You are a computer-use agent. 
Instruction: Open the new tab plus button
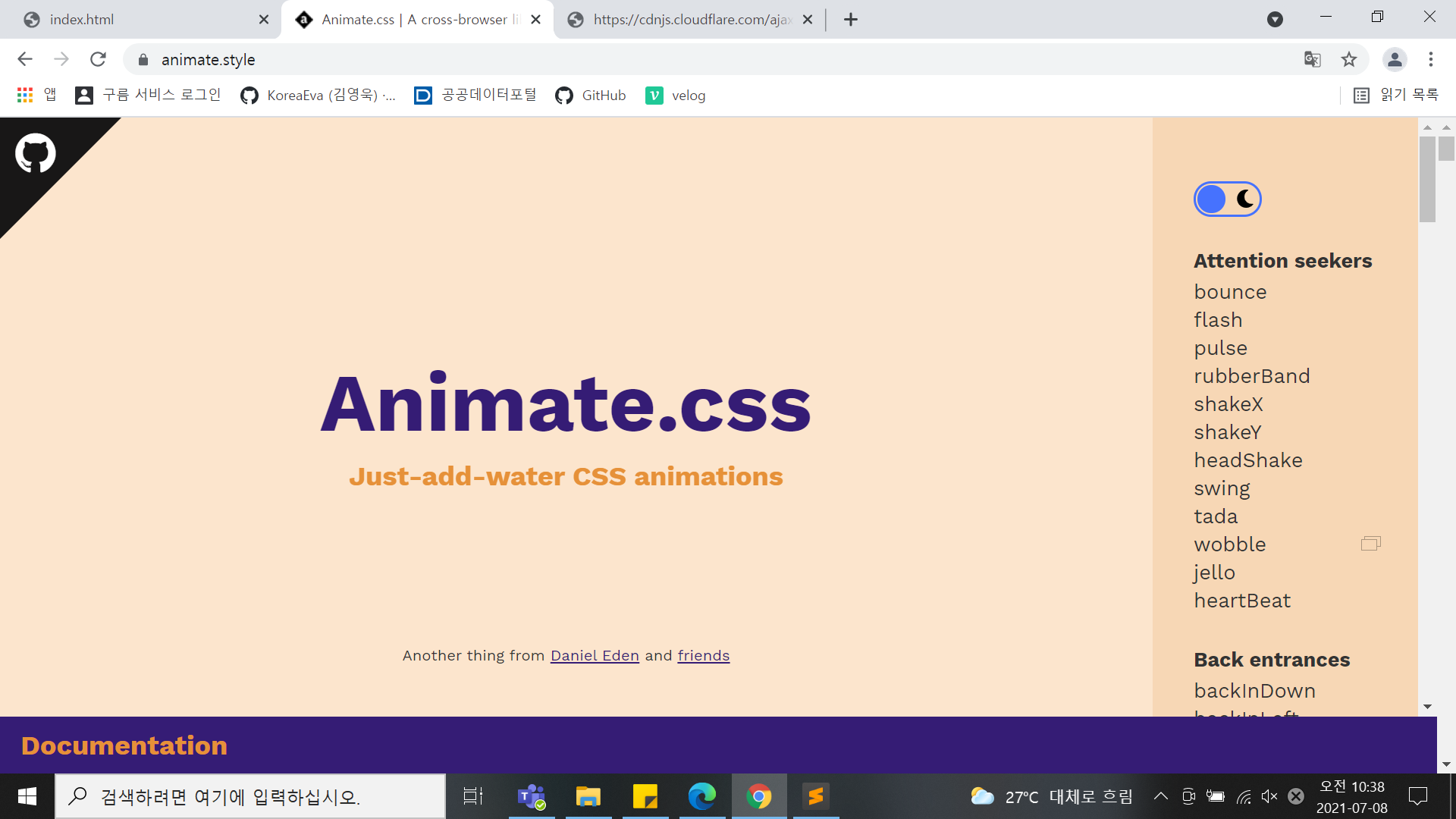point(851,20)
